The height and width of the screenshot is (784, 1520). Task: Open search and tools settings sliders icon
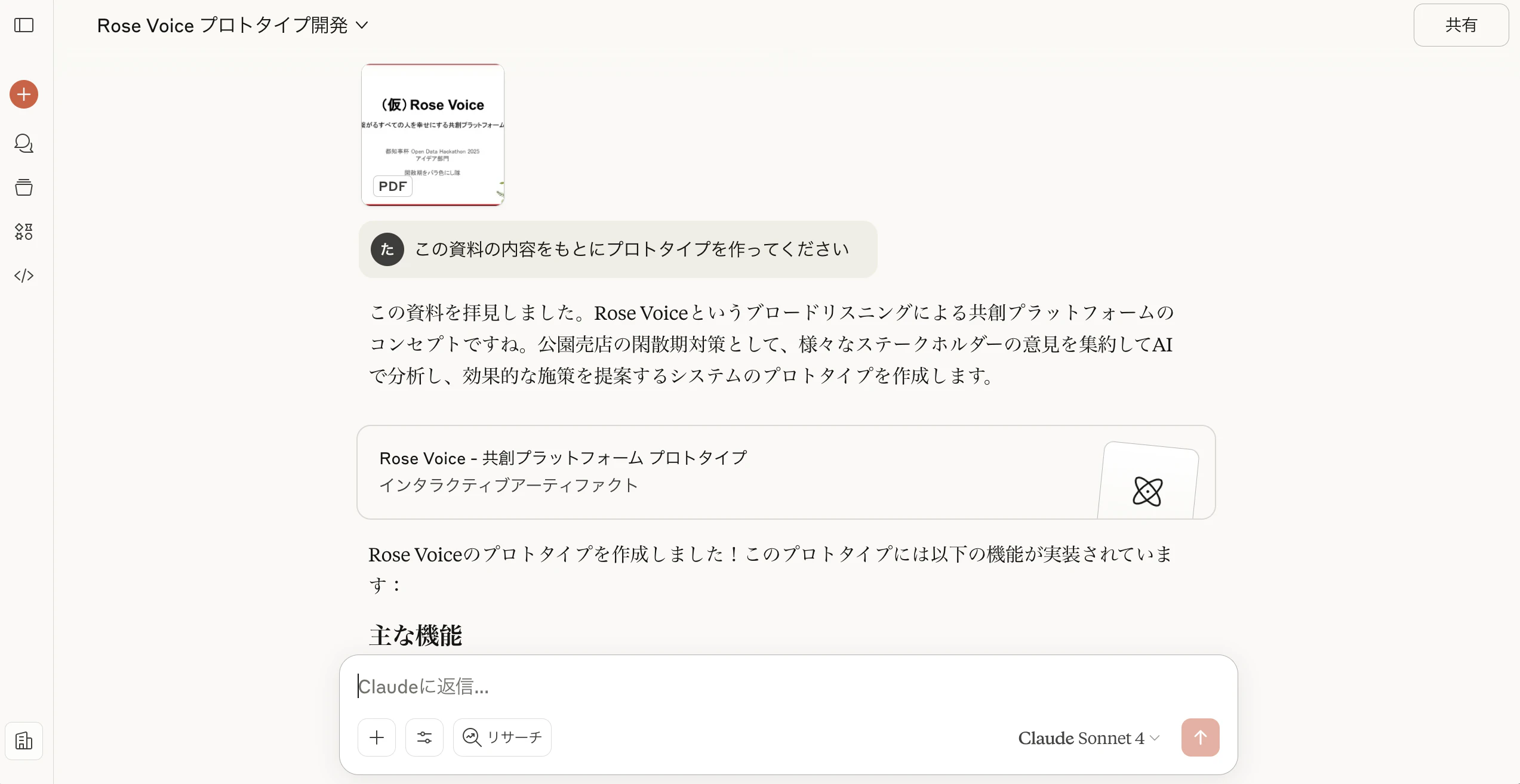424,737
